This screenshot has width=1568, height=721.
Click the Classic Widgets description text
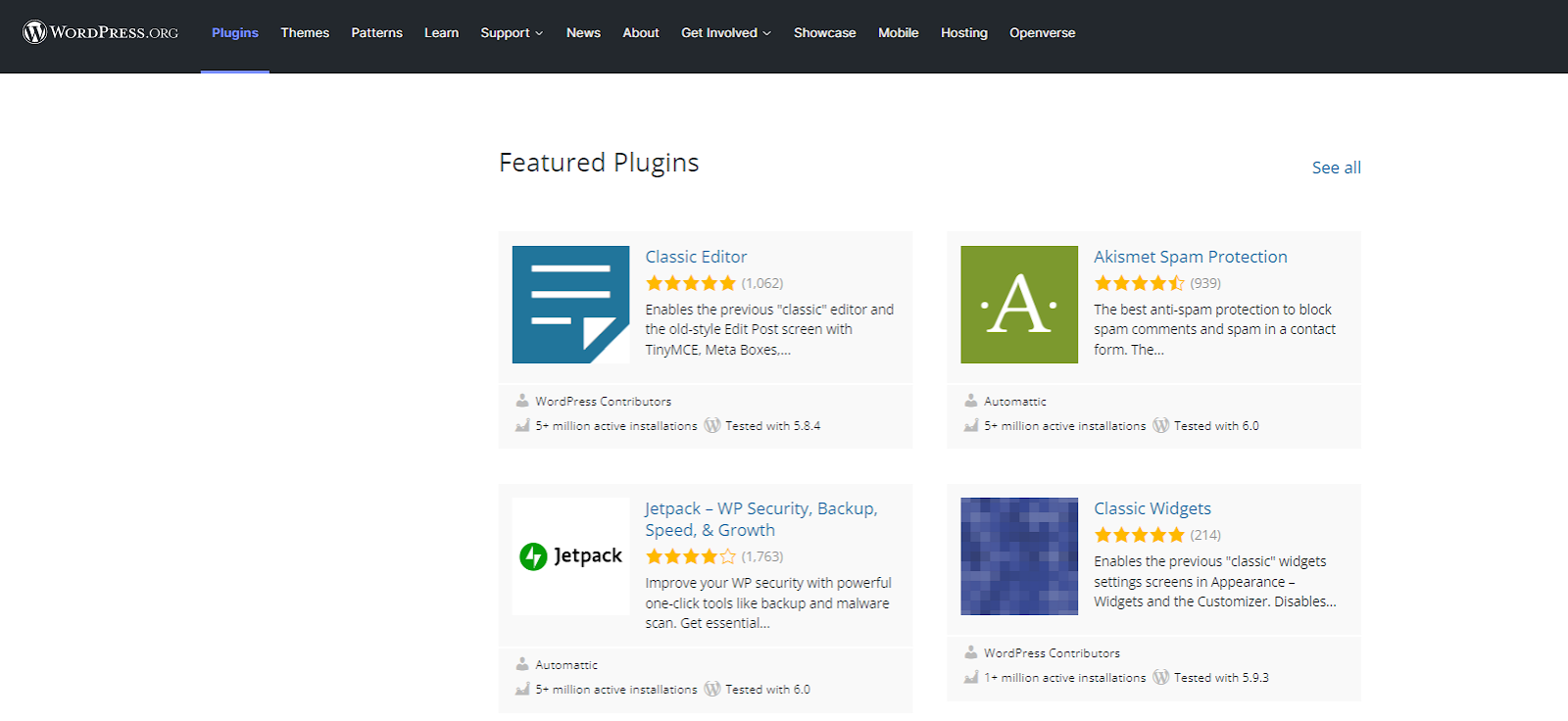tap(1215, 581)
